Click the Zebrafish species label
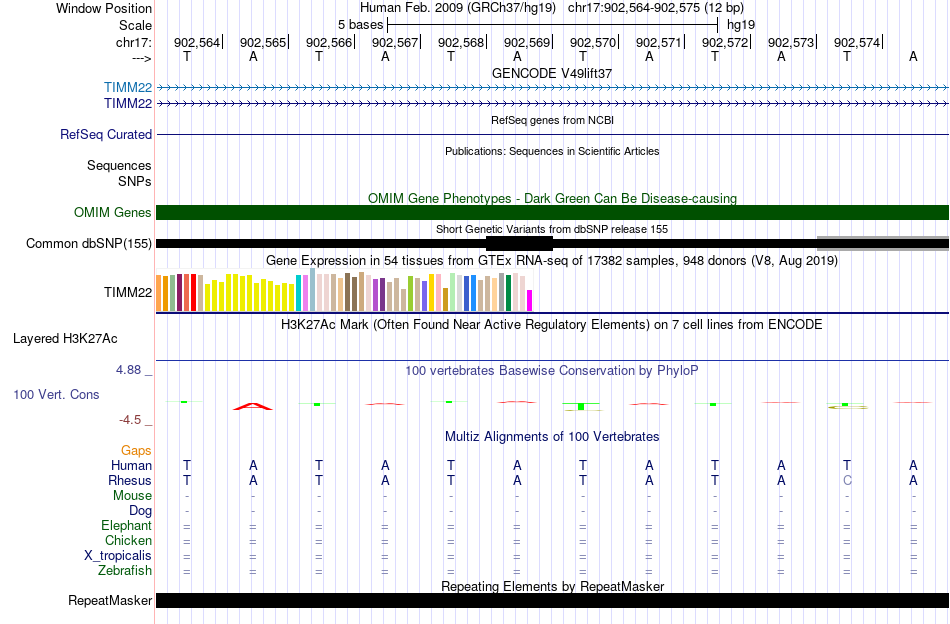This screenshot has height=624, width=950. click(125, 570)
